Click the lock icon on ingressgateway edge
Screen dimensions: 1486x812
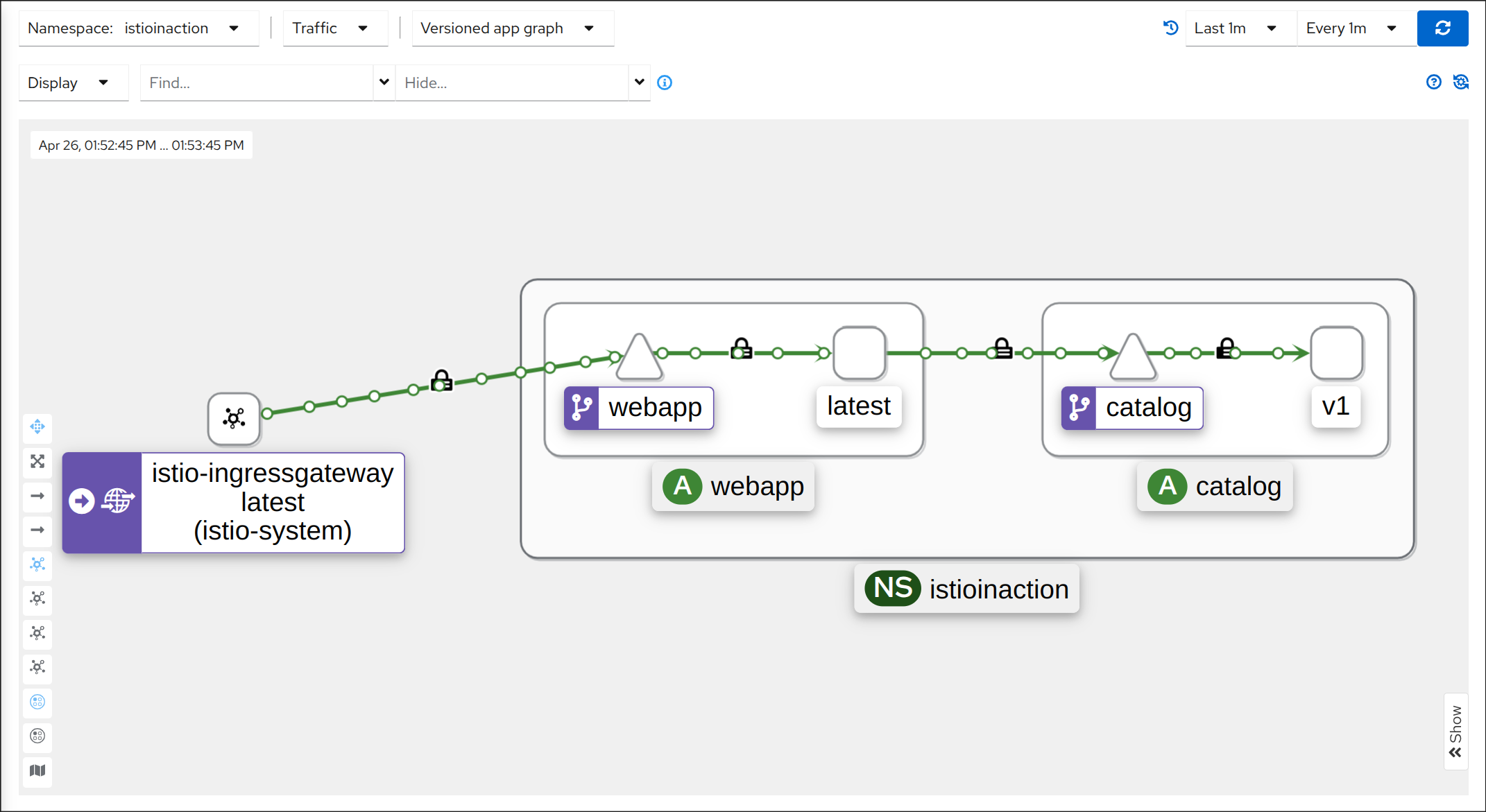tap(442, 380)
